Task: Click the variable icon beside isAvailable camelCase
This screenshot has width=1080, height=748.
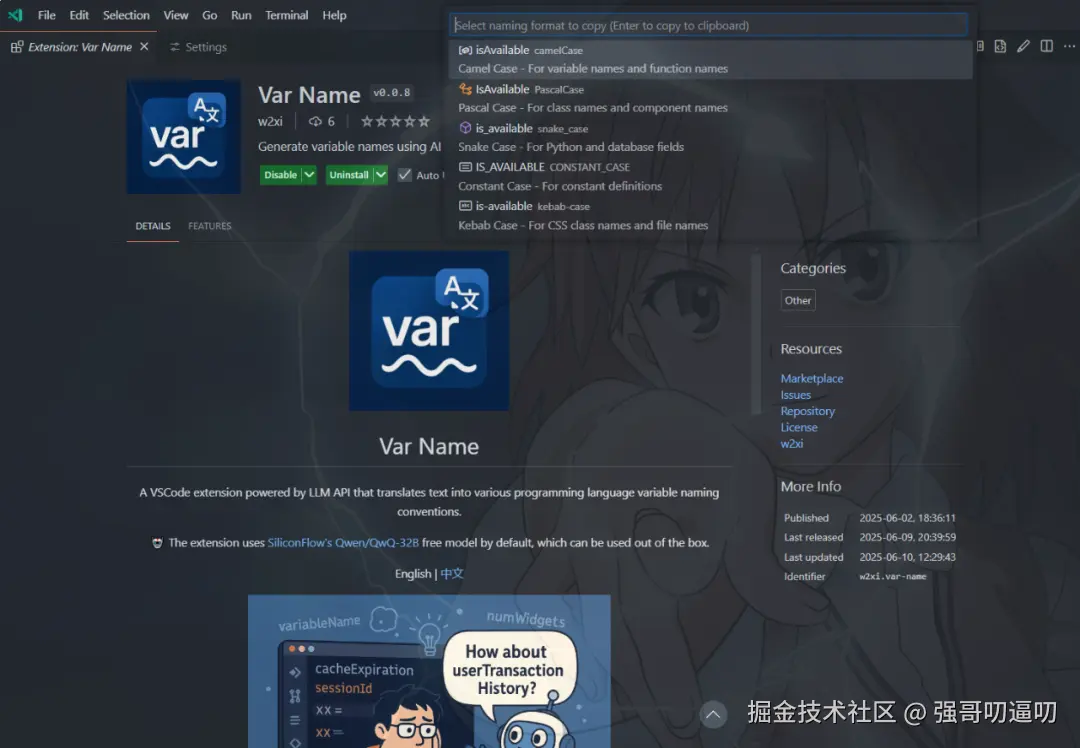Action: pos(466,50)
